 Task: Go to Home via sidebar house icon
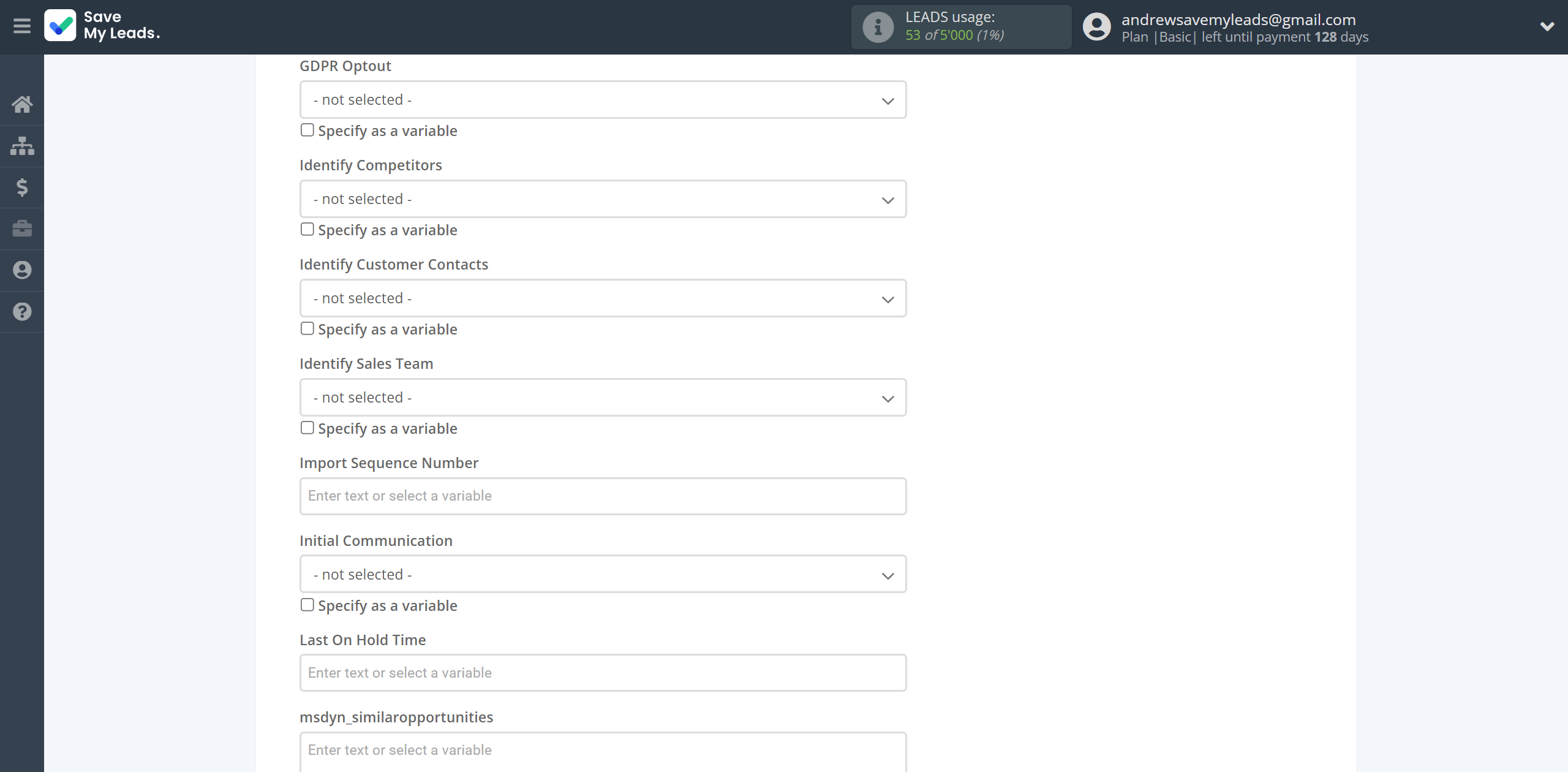click(22, 104)
